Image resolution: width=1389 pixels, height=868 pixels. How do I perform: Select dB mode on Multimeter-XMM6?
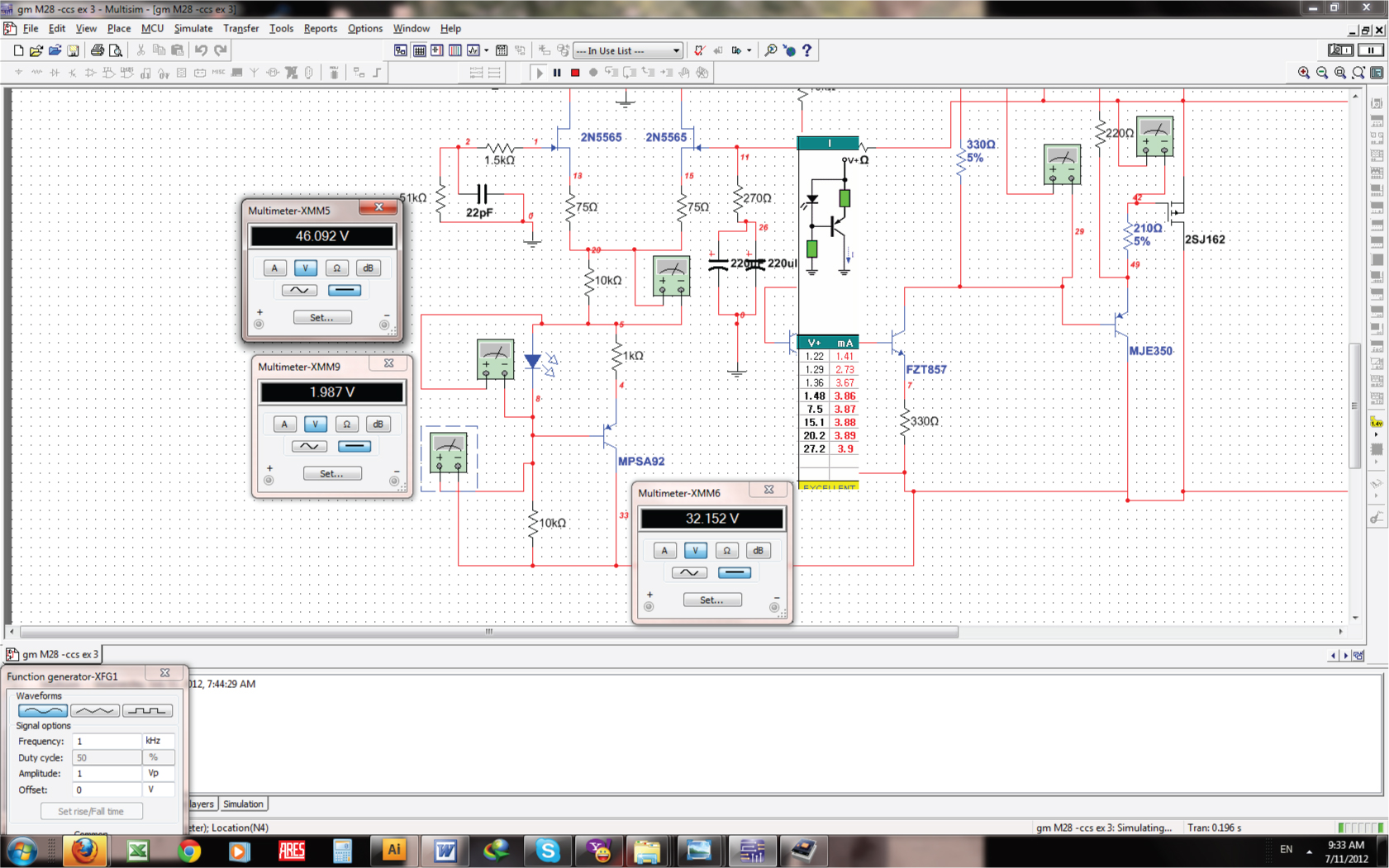(x=758, y=550)
